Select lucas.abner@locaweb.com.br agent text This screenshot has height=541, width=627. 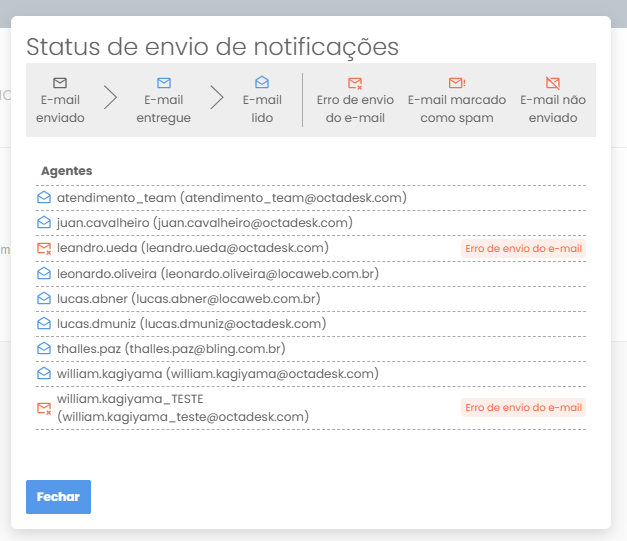[189, 299]
